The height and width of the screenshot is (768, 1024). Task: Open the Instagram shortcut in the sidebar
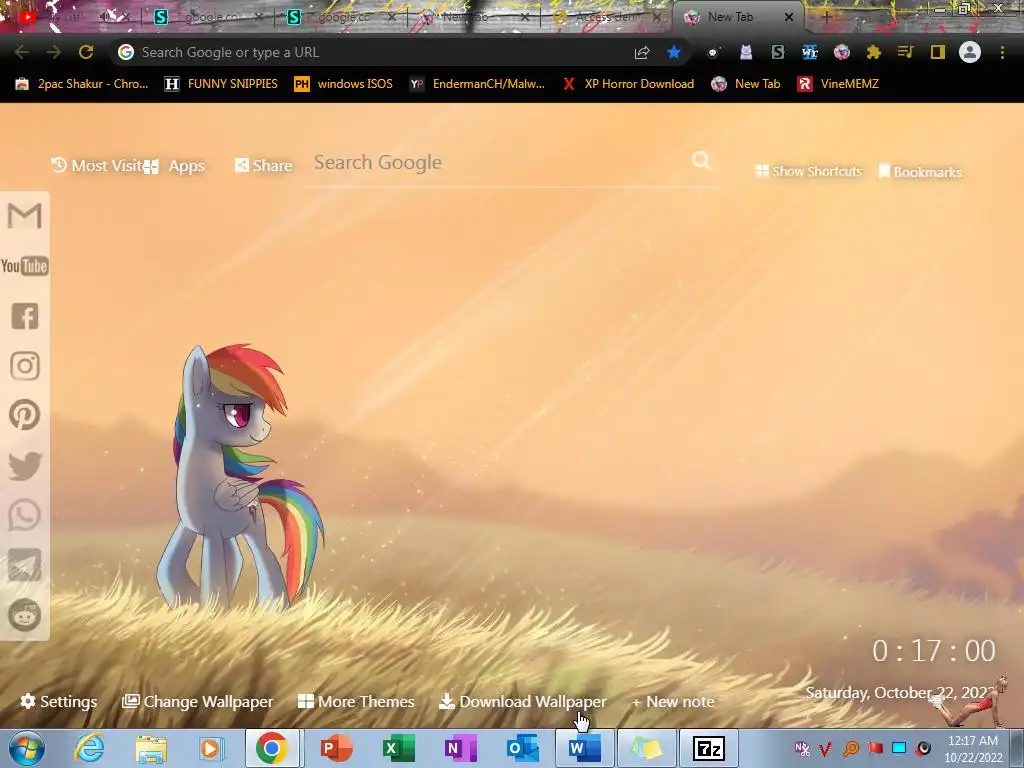click(x=25, y=366)
